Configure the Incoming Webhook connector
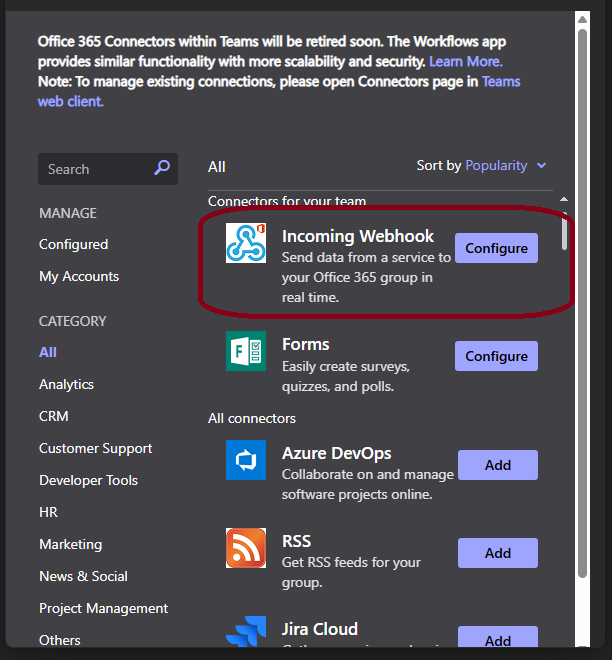 (496, 248)
